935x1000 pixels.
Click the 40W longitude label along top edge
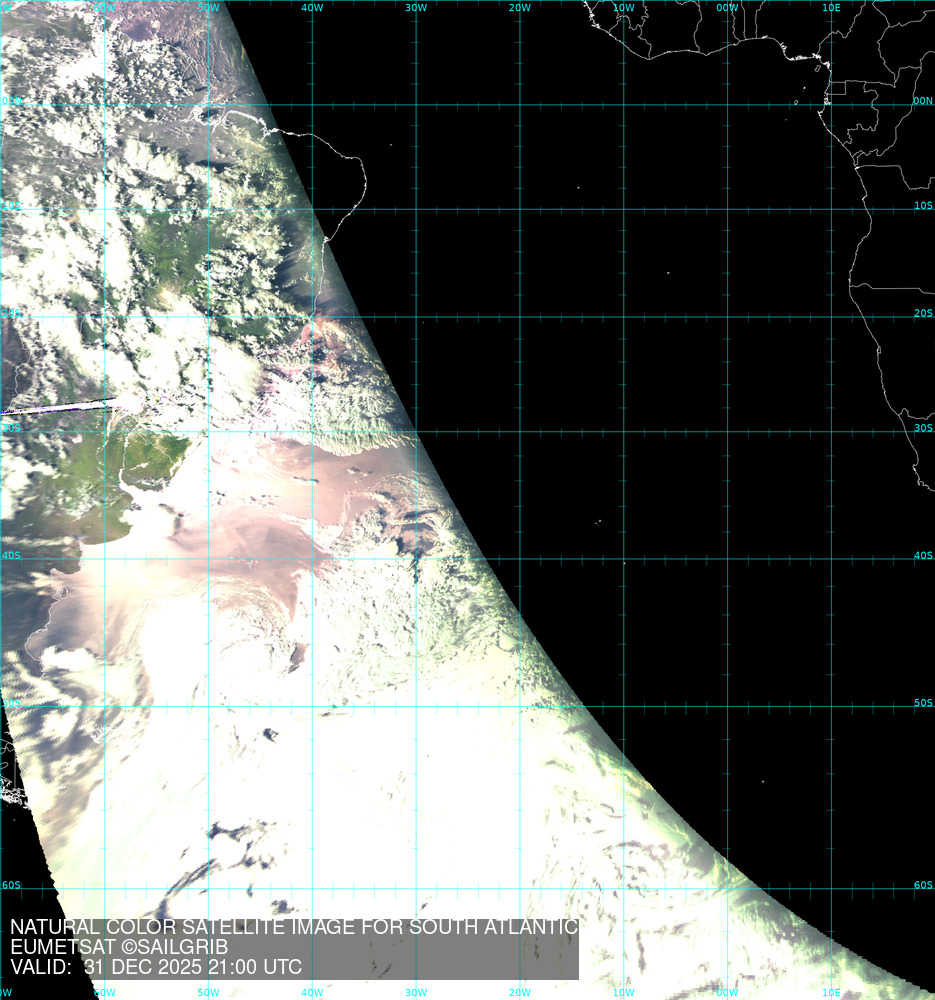coord(312,7)
